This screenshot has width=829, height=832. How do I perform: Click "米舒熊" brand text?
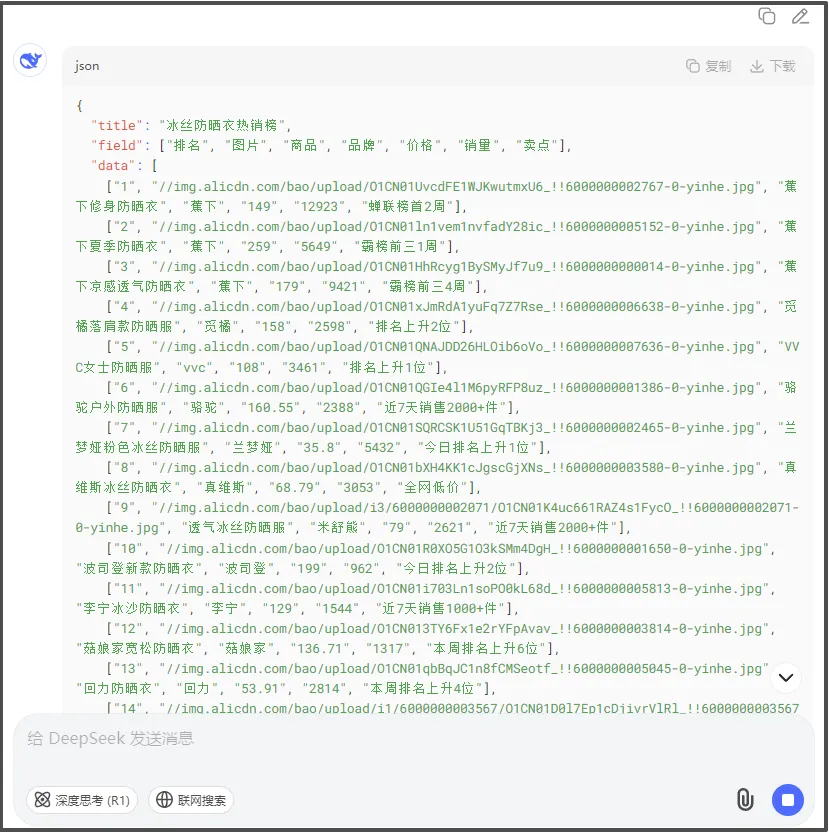[338, 527]
